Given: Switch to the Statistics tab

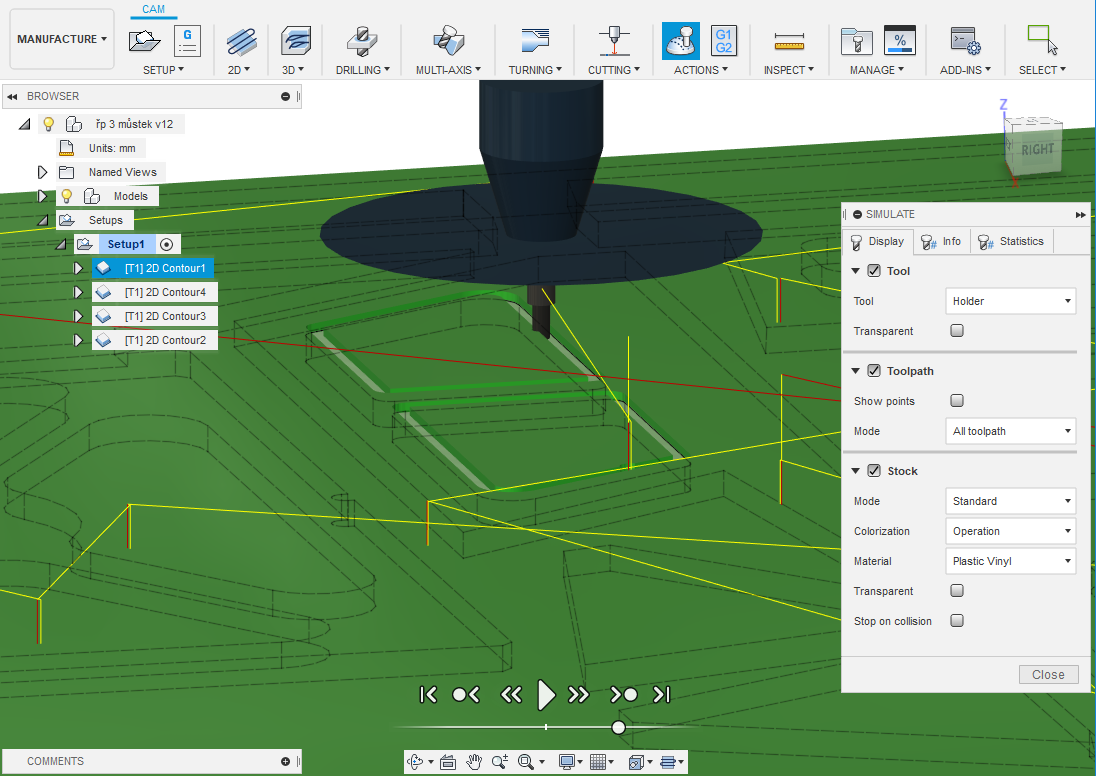Looking at the screenshot, I should (1011, 241).
